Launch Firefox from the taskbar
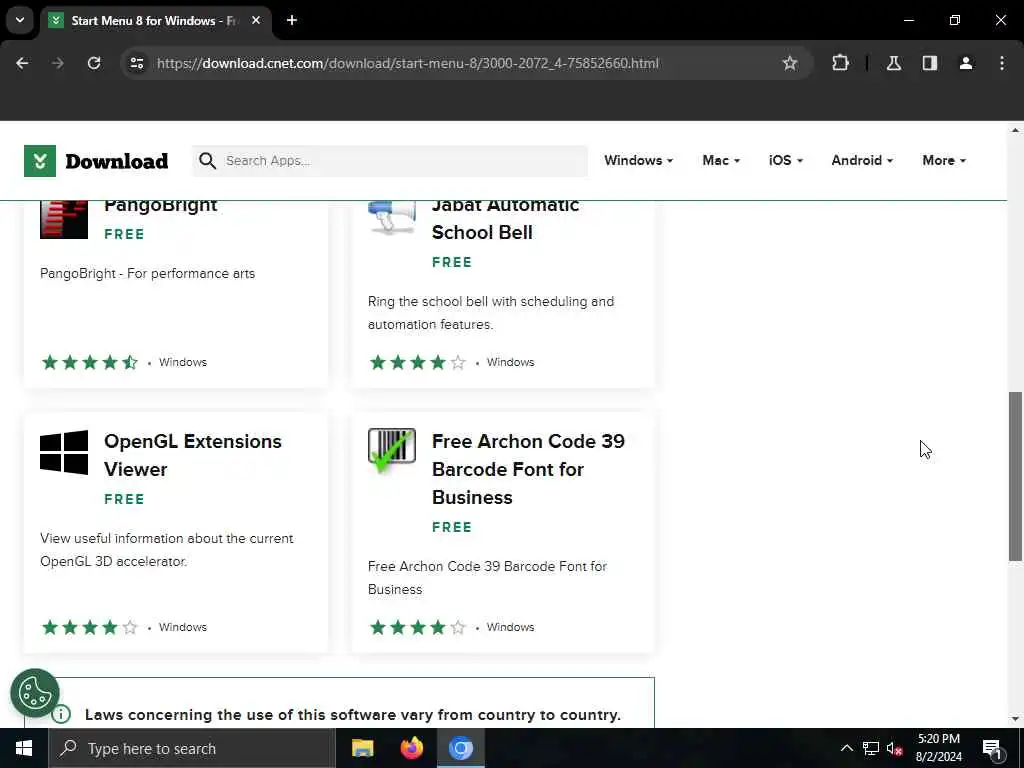1024x768 pixels. pos(411,748)
